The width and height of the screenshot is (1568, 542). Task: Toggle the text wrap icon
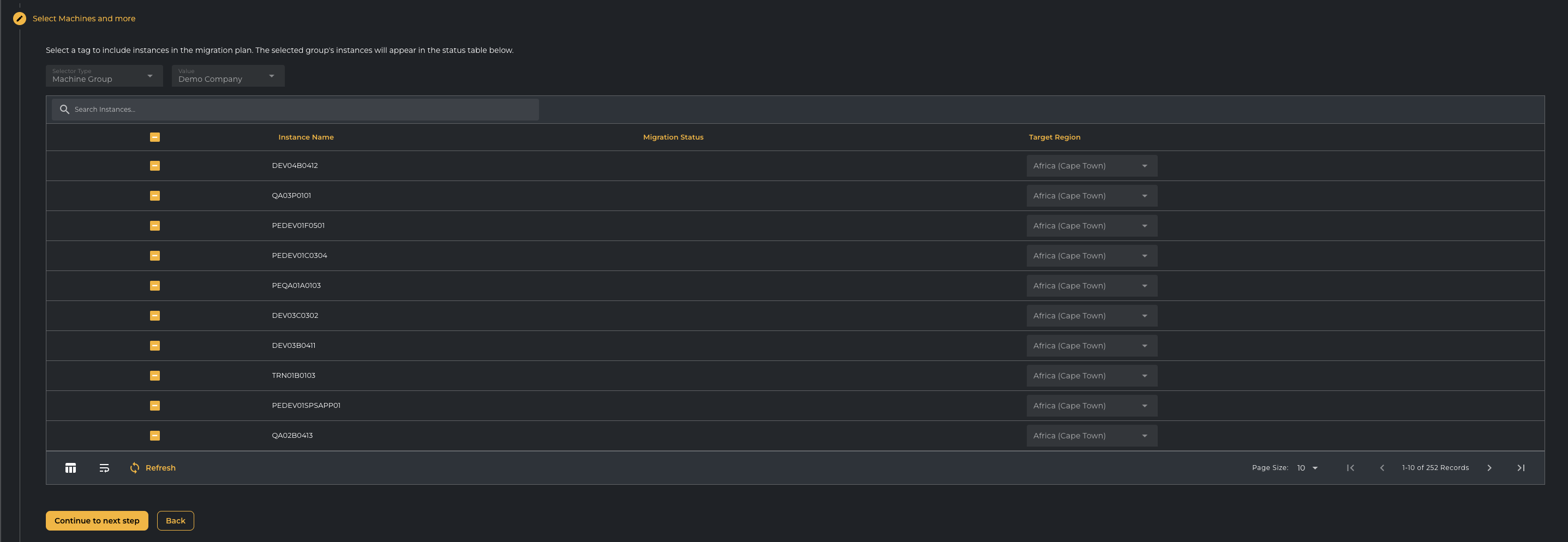(x=104, y=468)
